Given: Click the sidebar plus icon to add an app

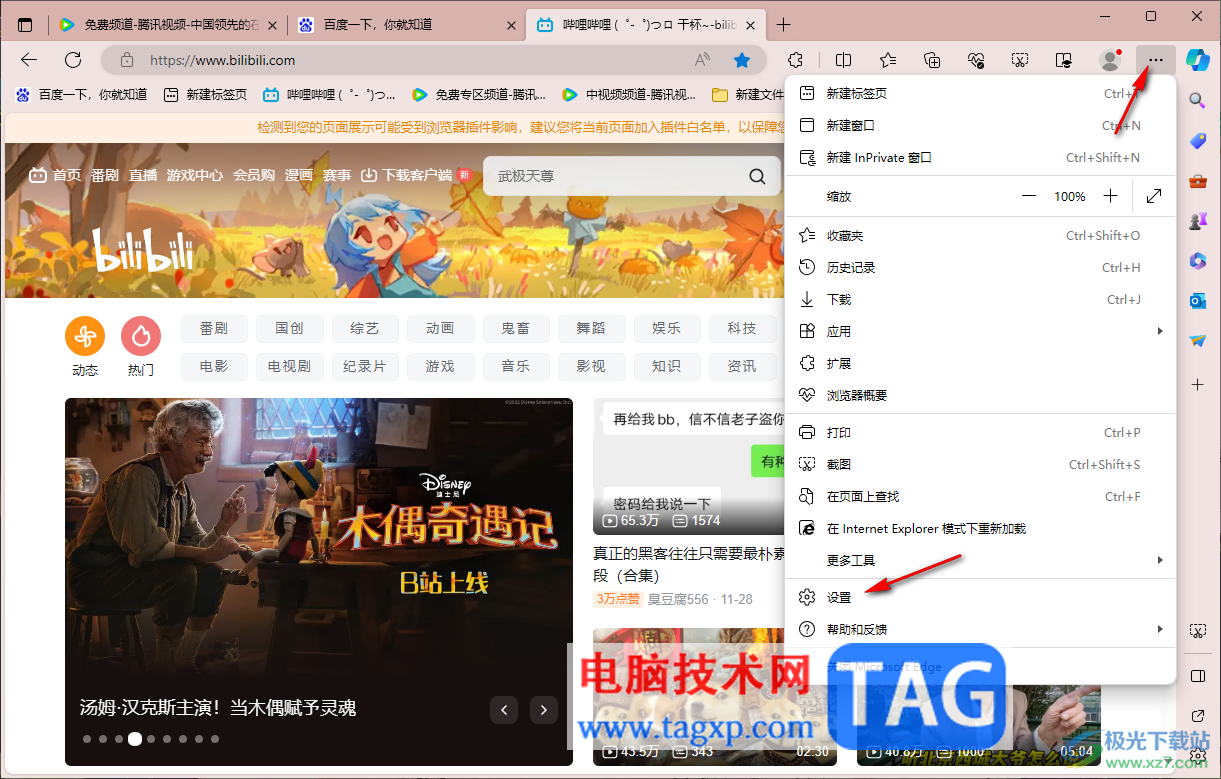Looking at the screenshot, I should (1197, 384).
